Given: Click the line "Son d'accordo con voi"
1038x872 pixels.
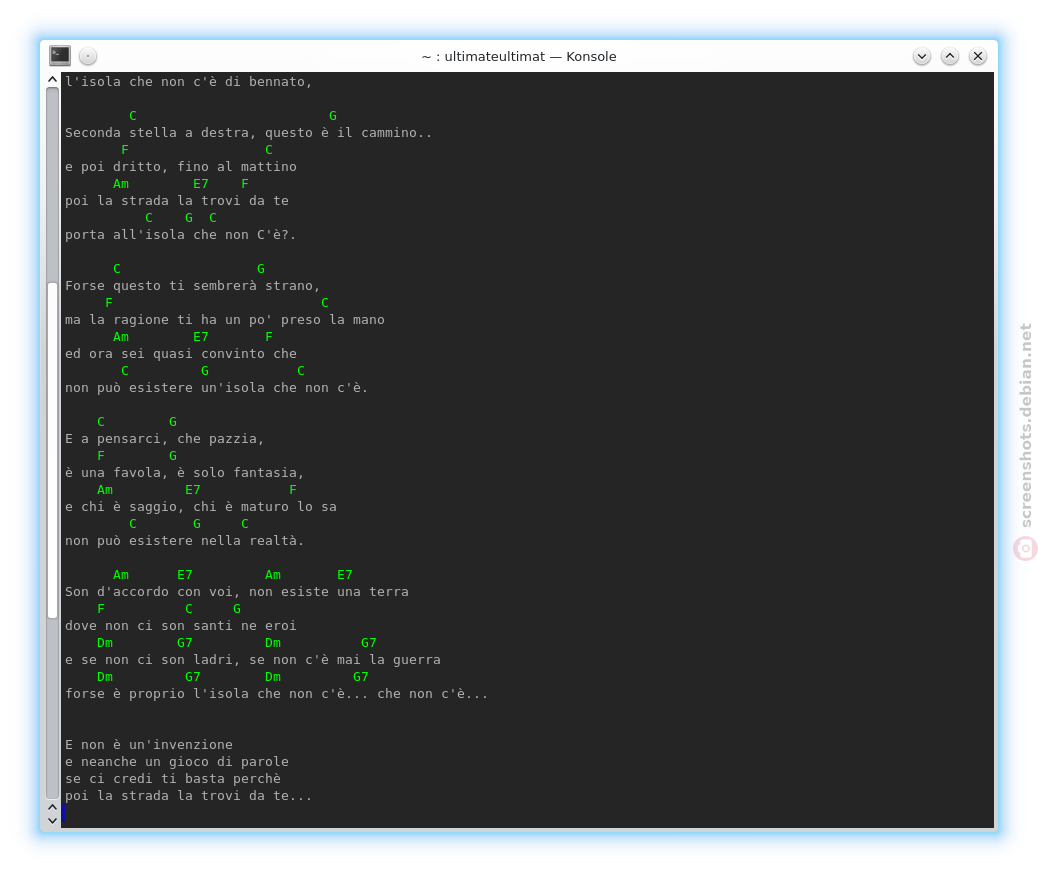Looking at the screenshot, I should pyautogui.click(x=236, y=591).
